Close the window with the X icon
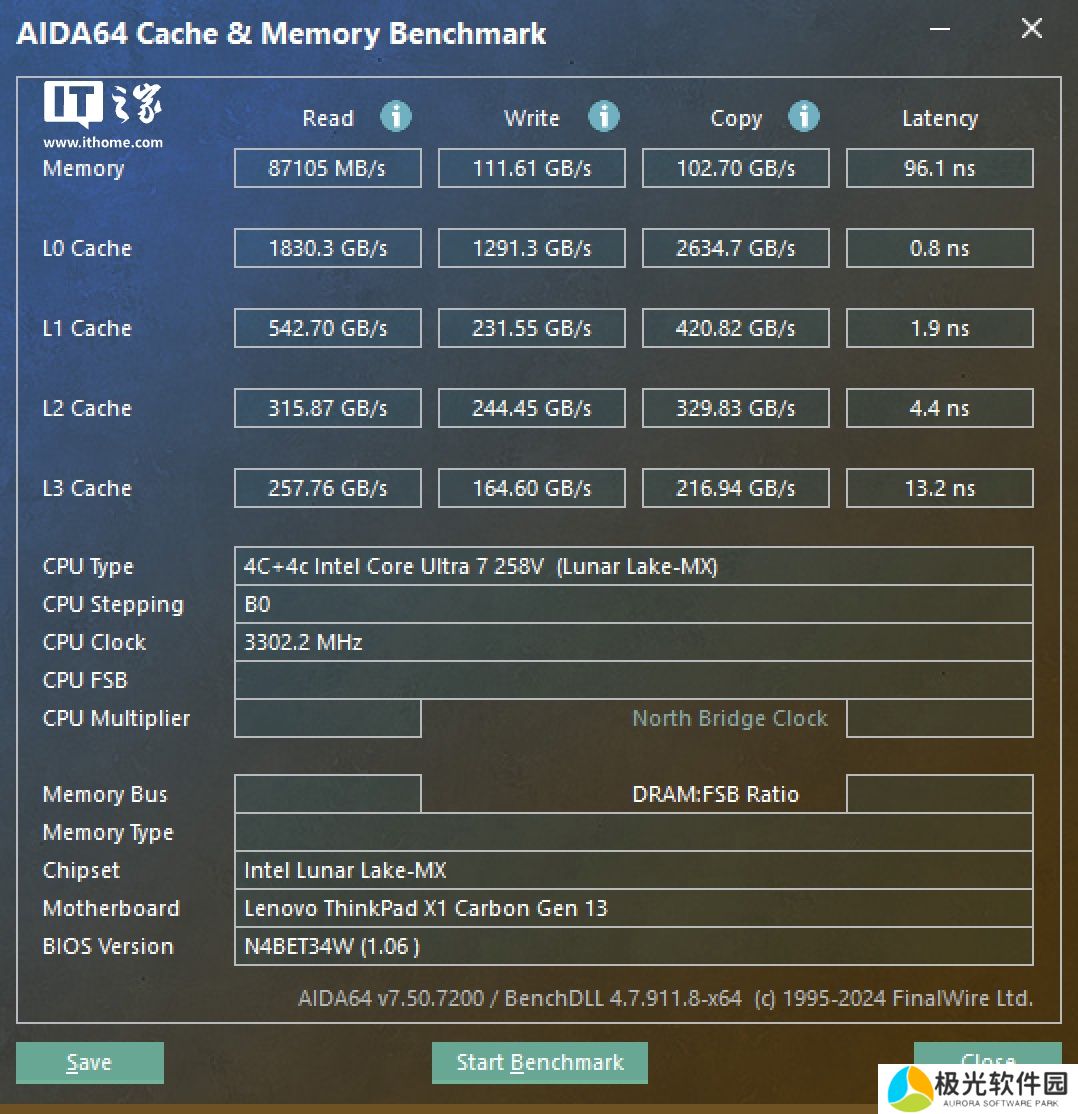Image resolution: width=1078 pixels, height=1114 pixels. (x=1031, y=28)
